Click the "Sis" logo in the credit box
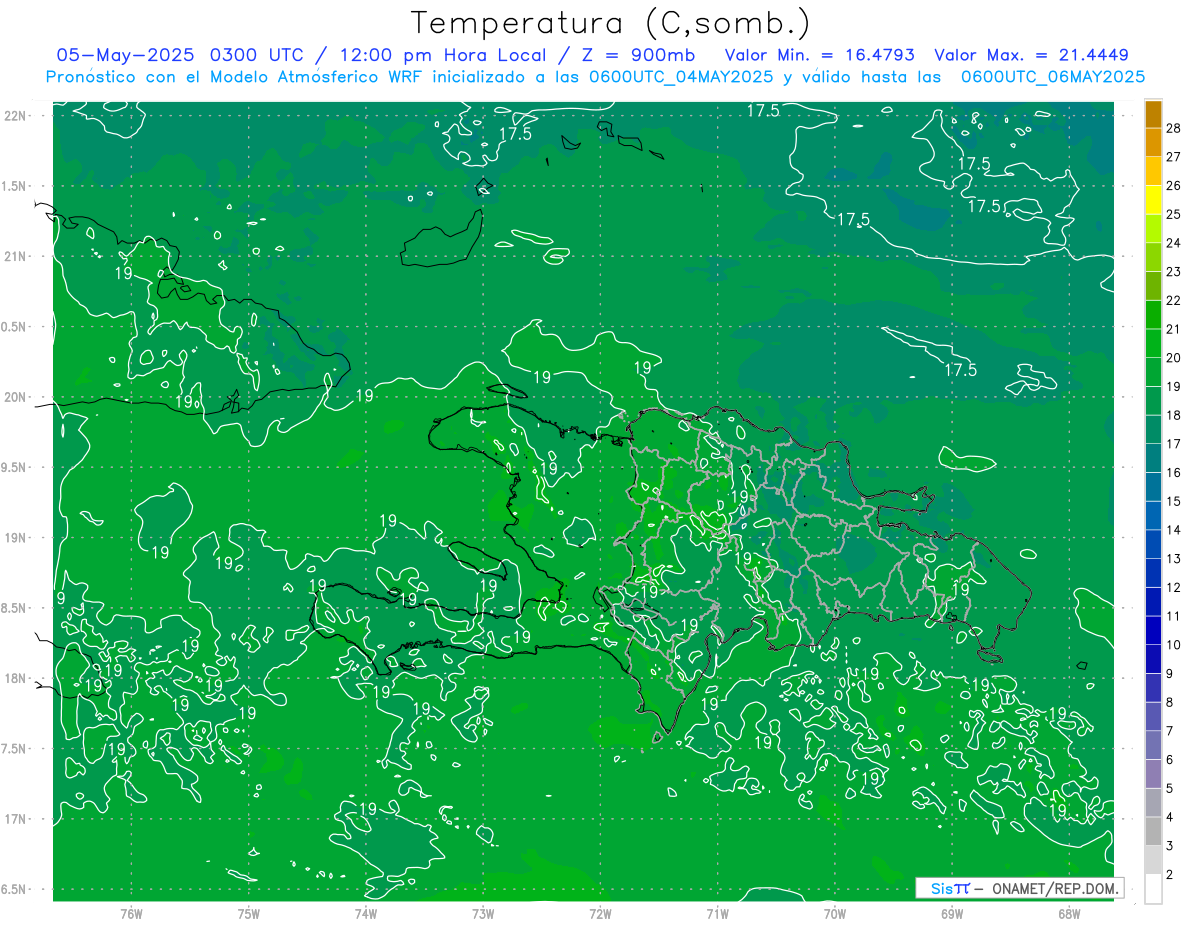Viewport: 1200px width, 927px height. 944,888
